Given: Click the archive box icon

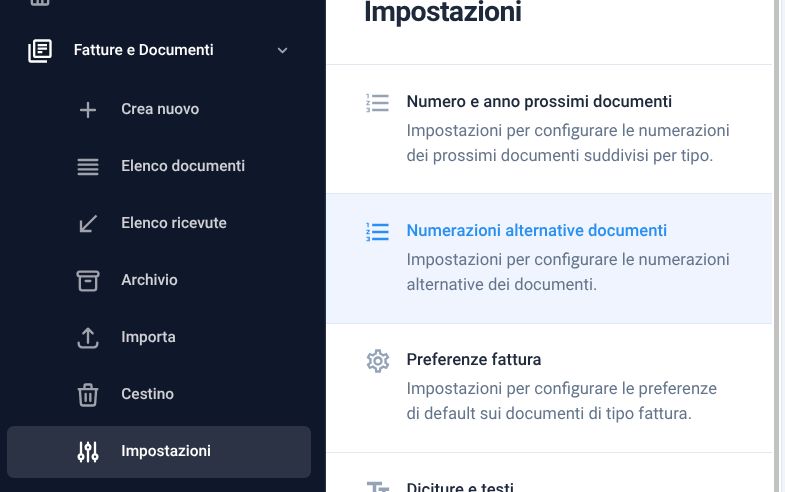Looking at the screenshot, I should click(x=88, y=281).
